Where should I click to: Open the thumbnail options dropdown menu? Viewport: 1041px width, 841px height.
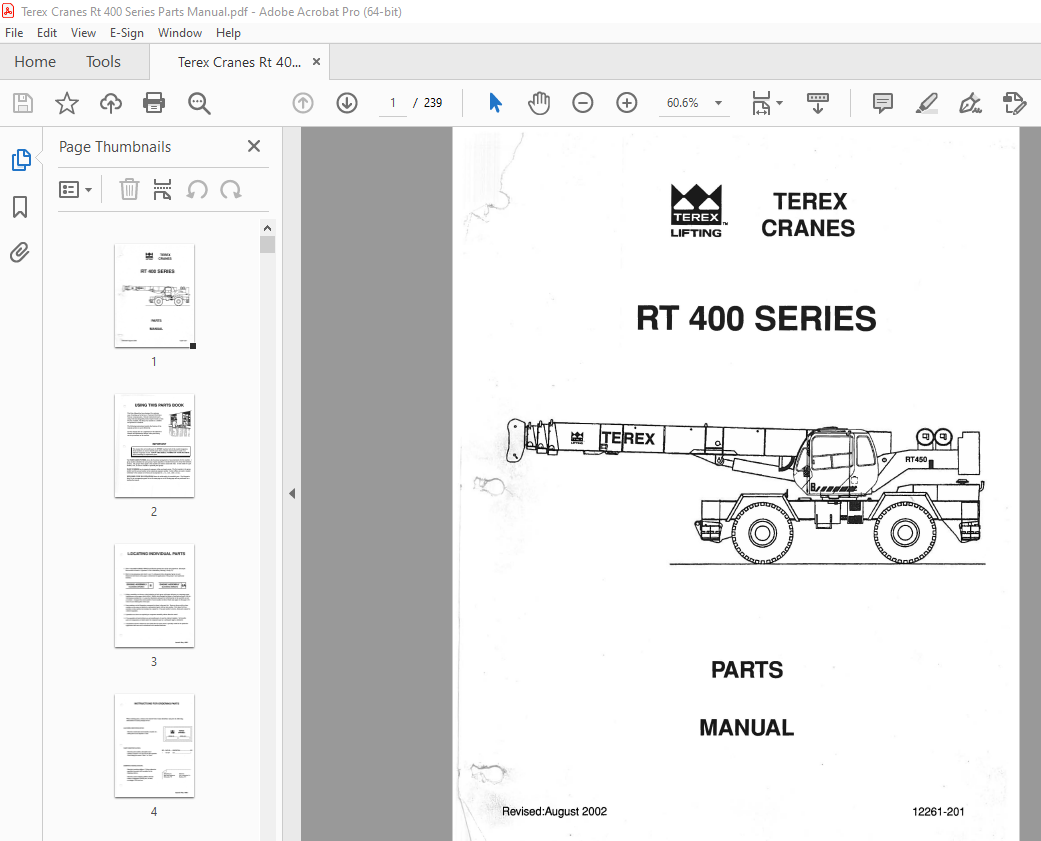[75, 190]
